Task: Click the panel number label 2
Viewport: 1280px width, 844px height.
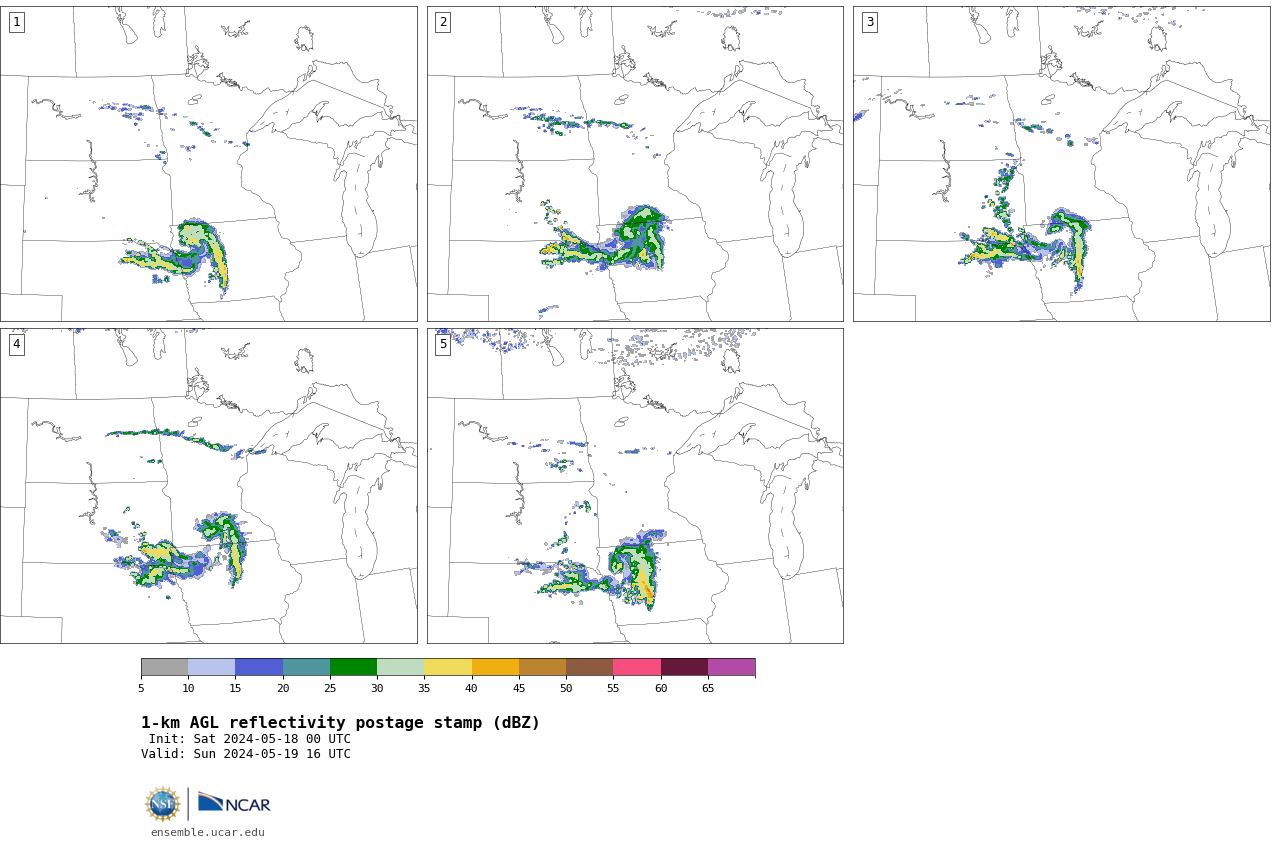Action: click(443, 22)
